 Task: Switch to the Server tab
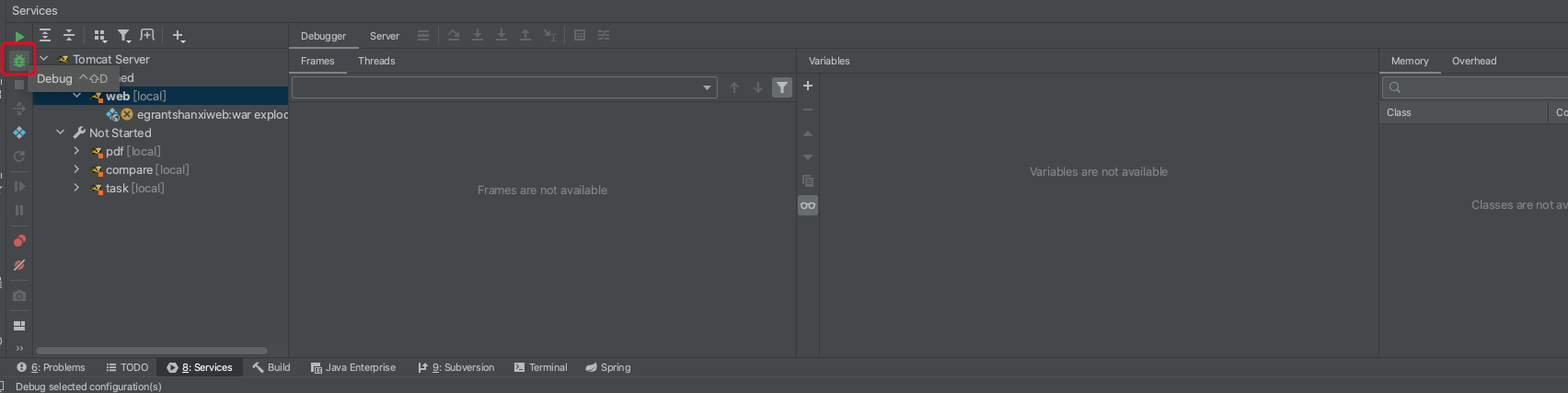(384, 36)
